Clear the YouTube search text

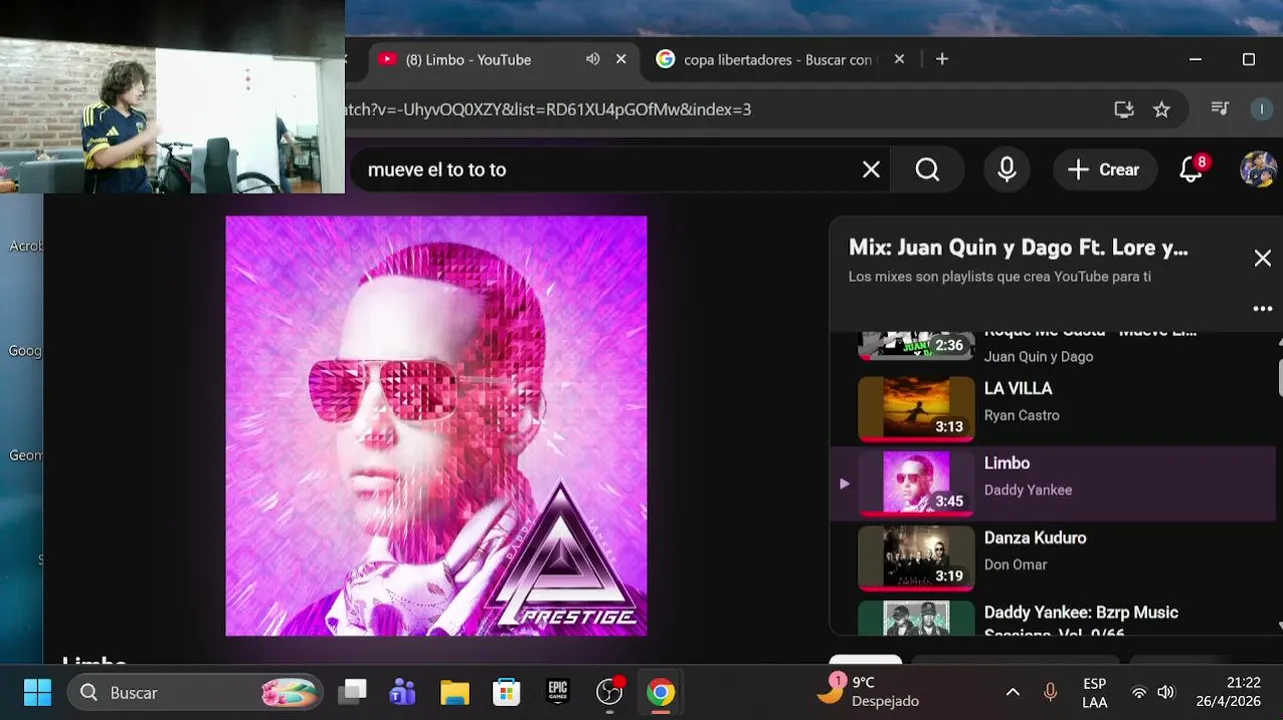coord(871,170)
